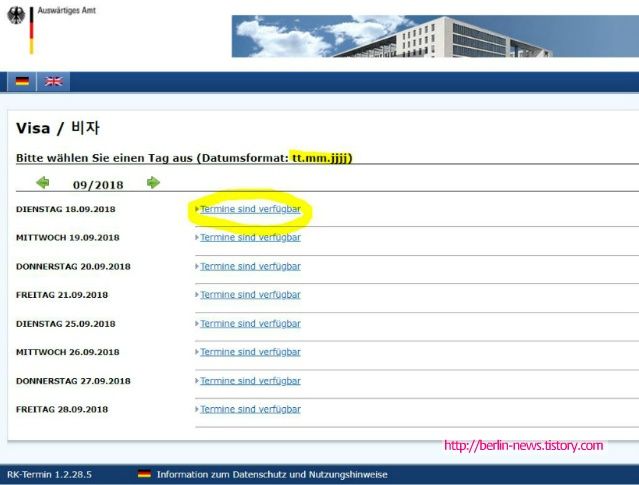
Task: Open available appointments for Dienstag 25.09.2018
Action: (250, 324)
